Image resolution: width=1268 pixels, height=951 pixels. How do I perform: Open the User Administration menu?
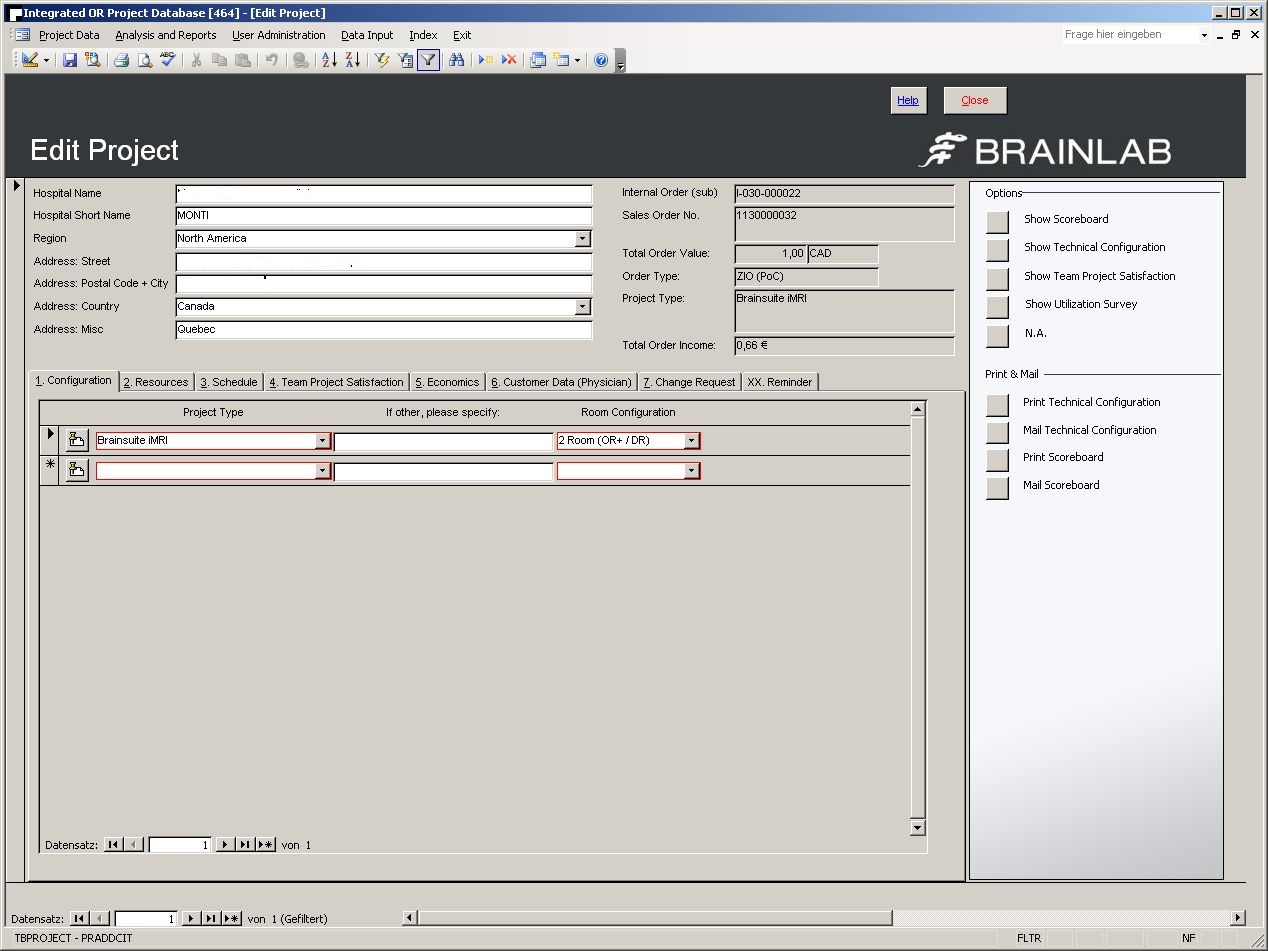pos(279,35)
